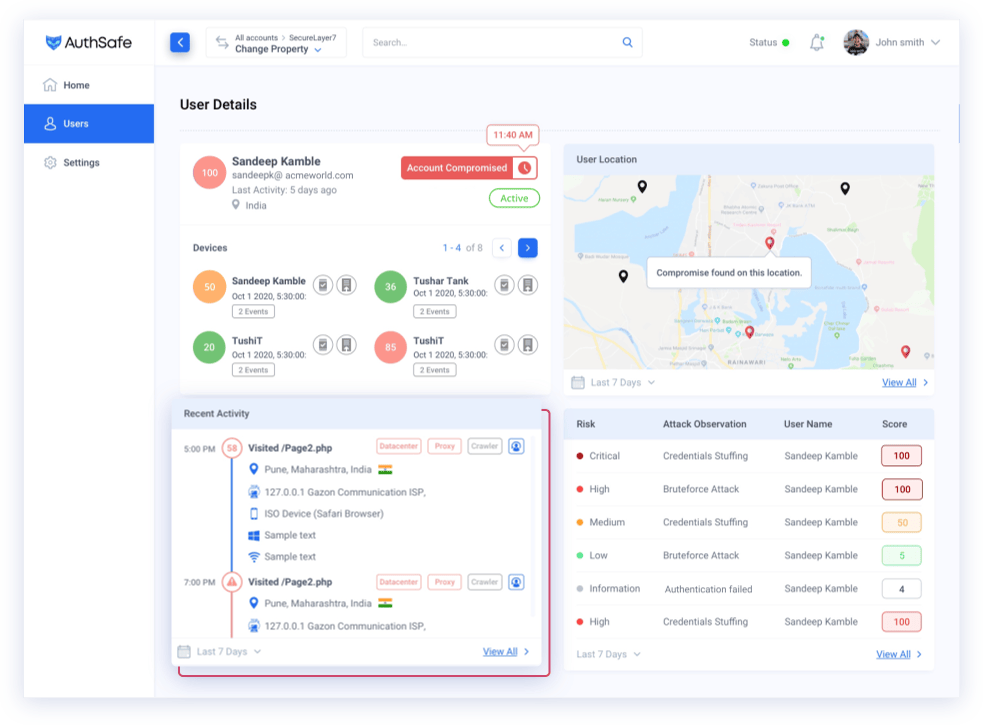983x725 pixels.
Task: Go to next devices page arrow
Action: (x=528, y=248)
